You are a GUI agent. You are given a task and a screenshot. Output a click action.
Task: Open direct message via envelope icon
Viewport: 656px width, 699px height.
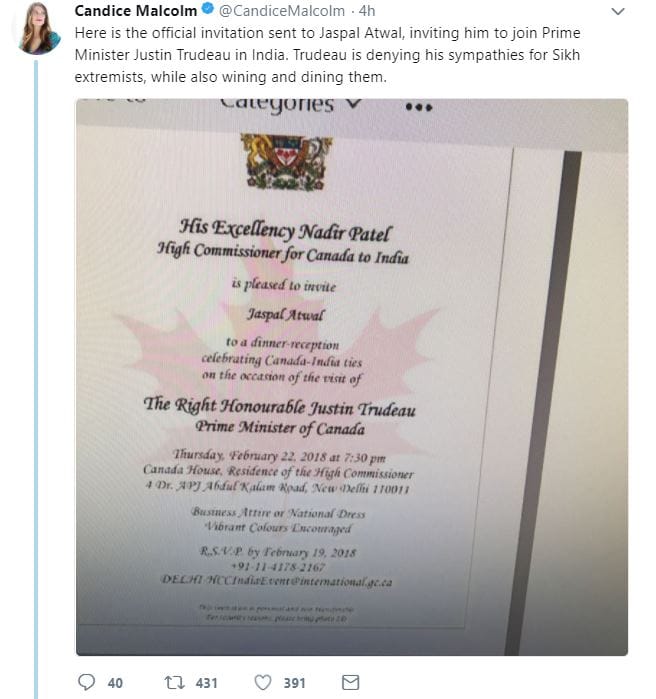click(x=350, y=682)
